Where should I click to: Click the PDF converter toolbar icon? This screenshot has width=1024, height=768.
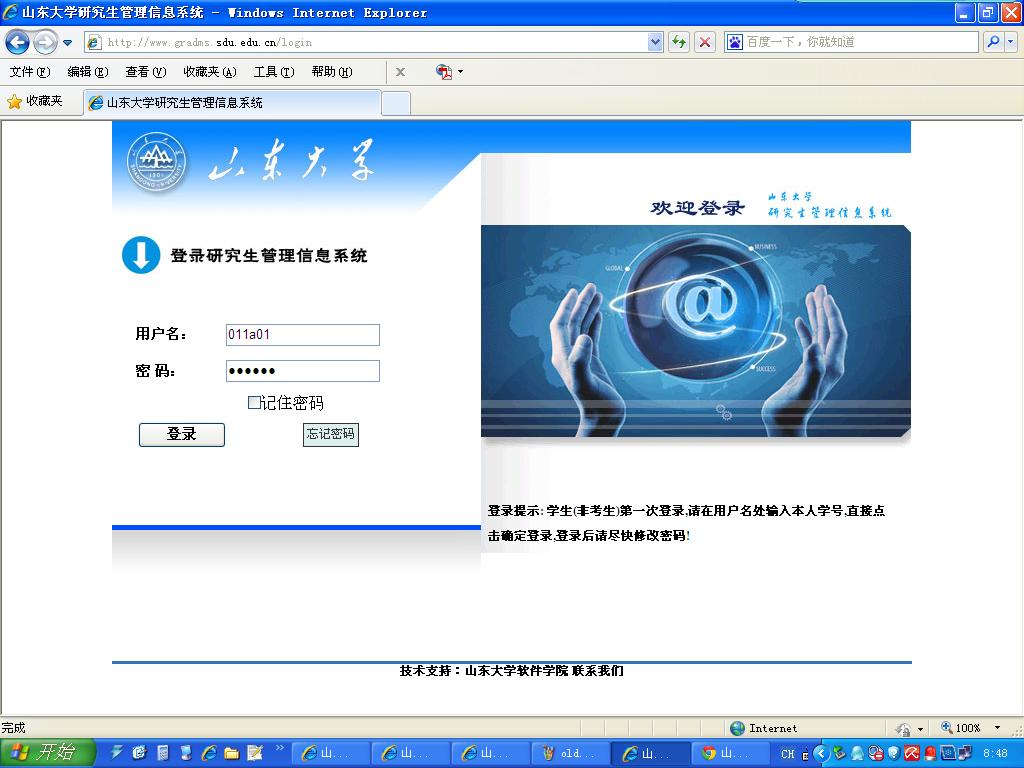point(444,72)
